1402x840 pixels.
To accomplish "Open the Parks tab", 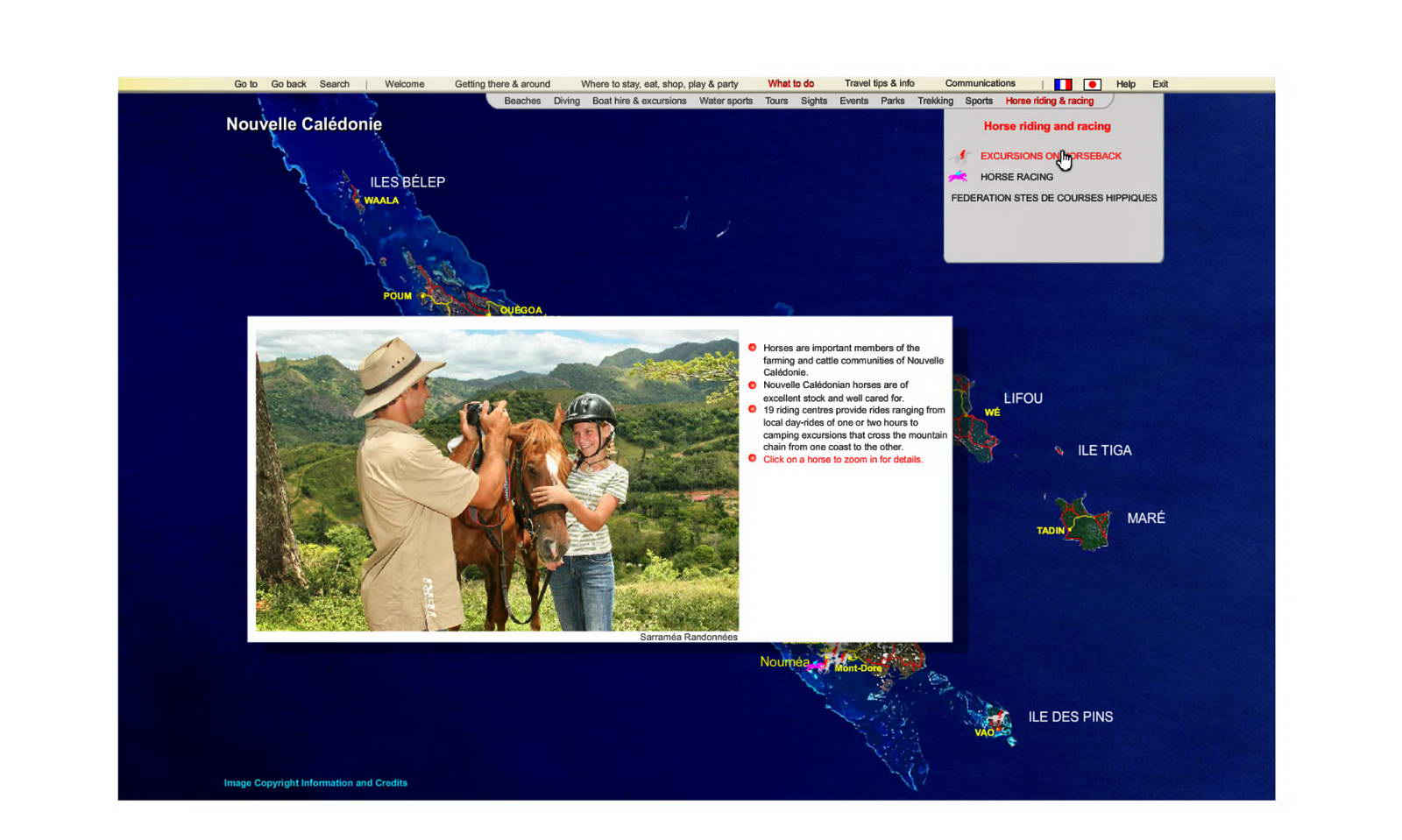I will [x=892, y=101].
